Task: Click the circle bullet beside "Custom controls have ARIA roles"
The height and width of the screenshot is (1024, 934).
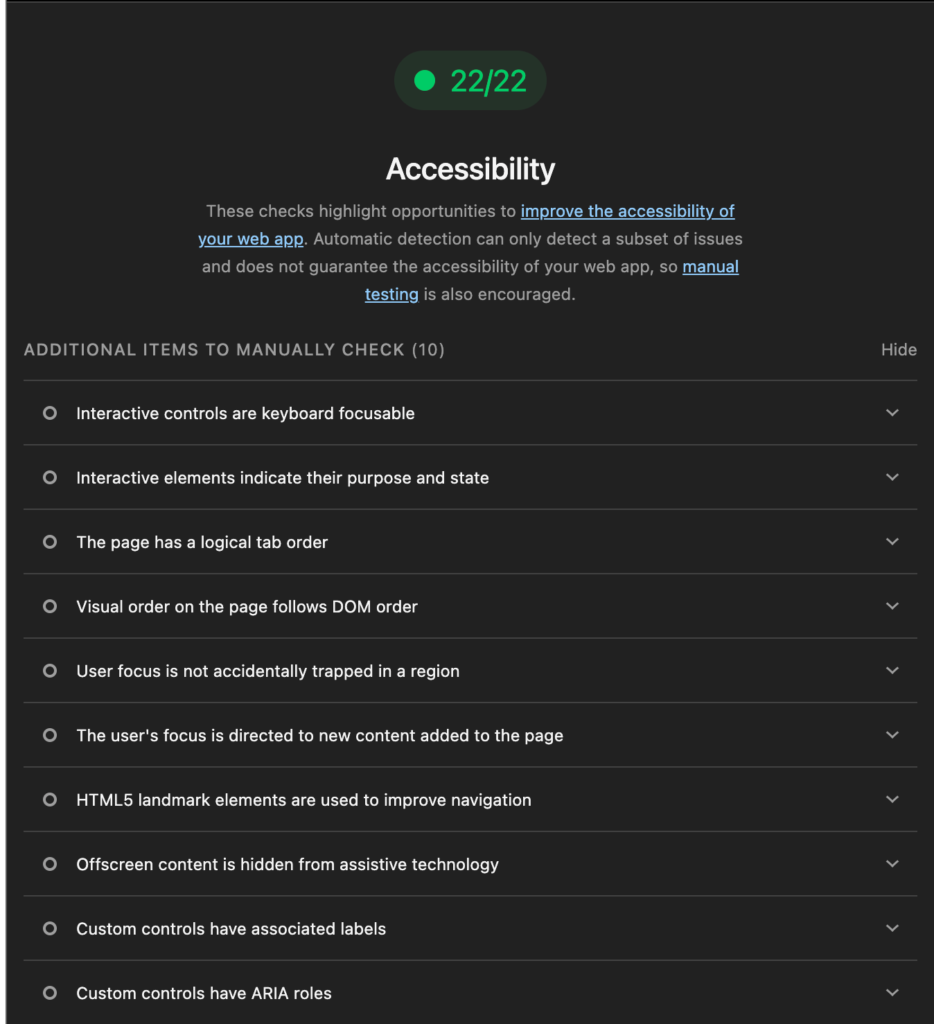Action: pos(50,993)
